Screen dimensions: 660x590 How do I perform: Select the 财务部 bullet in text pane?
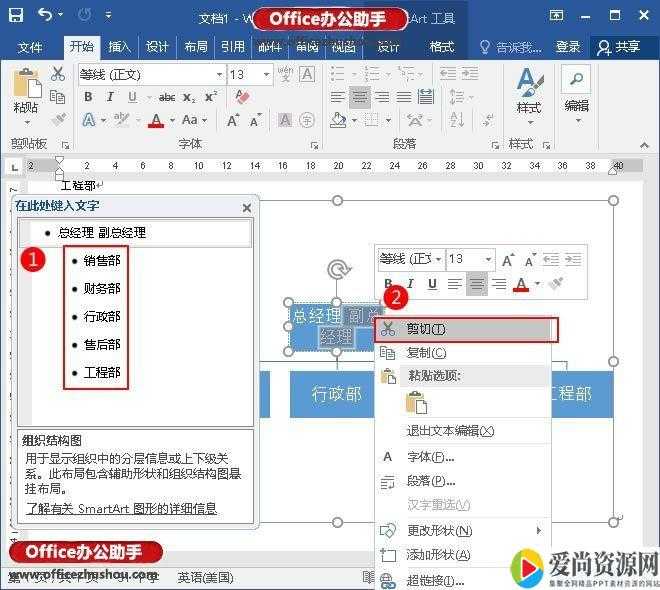click(102, 288)
